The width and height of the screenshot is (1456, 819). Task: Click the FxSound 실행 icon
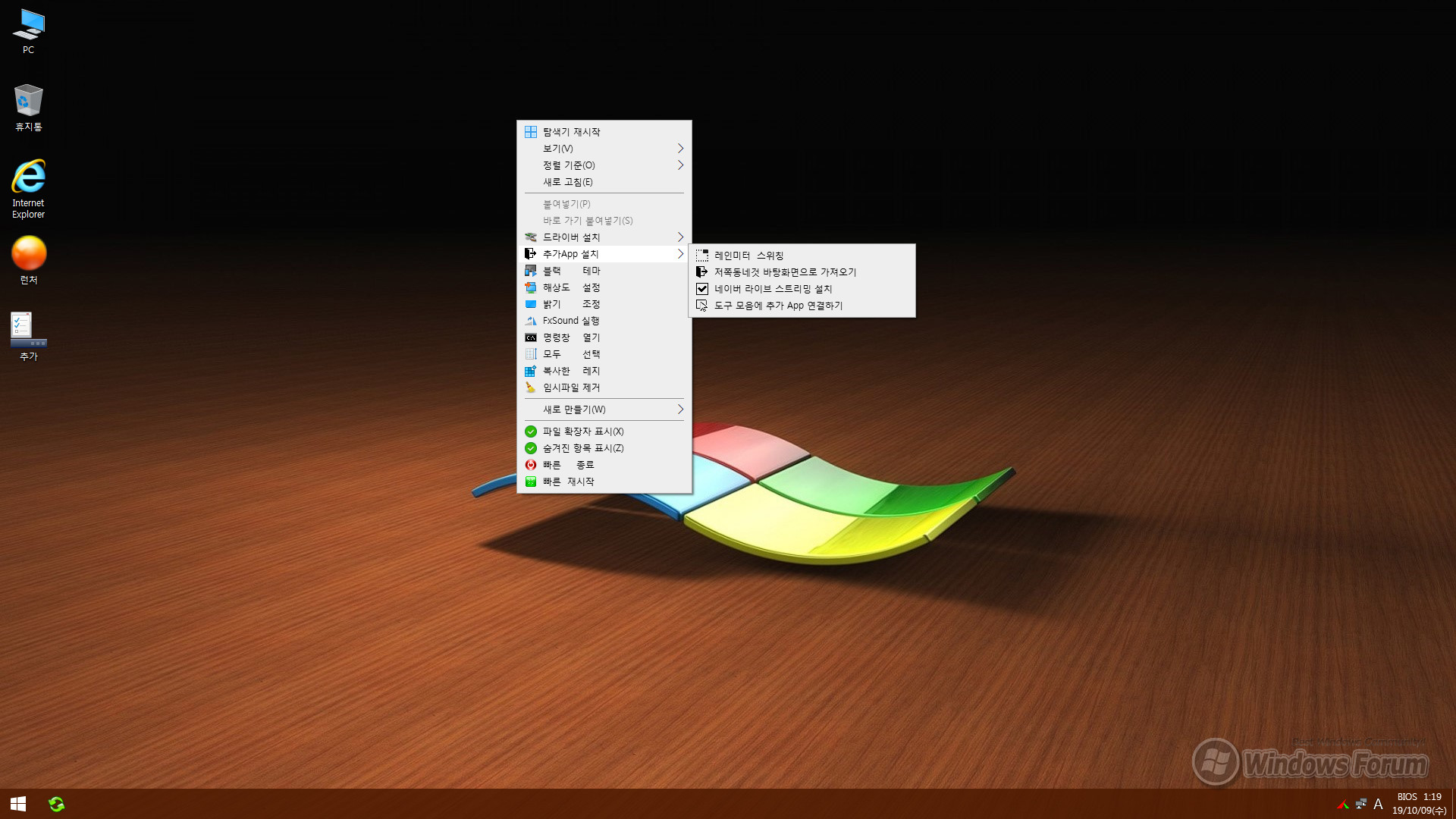coord(531,321)
